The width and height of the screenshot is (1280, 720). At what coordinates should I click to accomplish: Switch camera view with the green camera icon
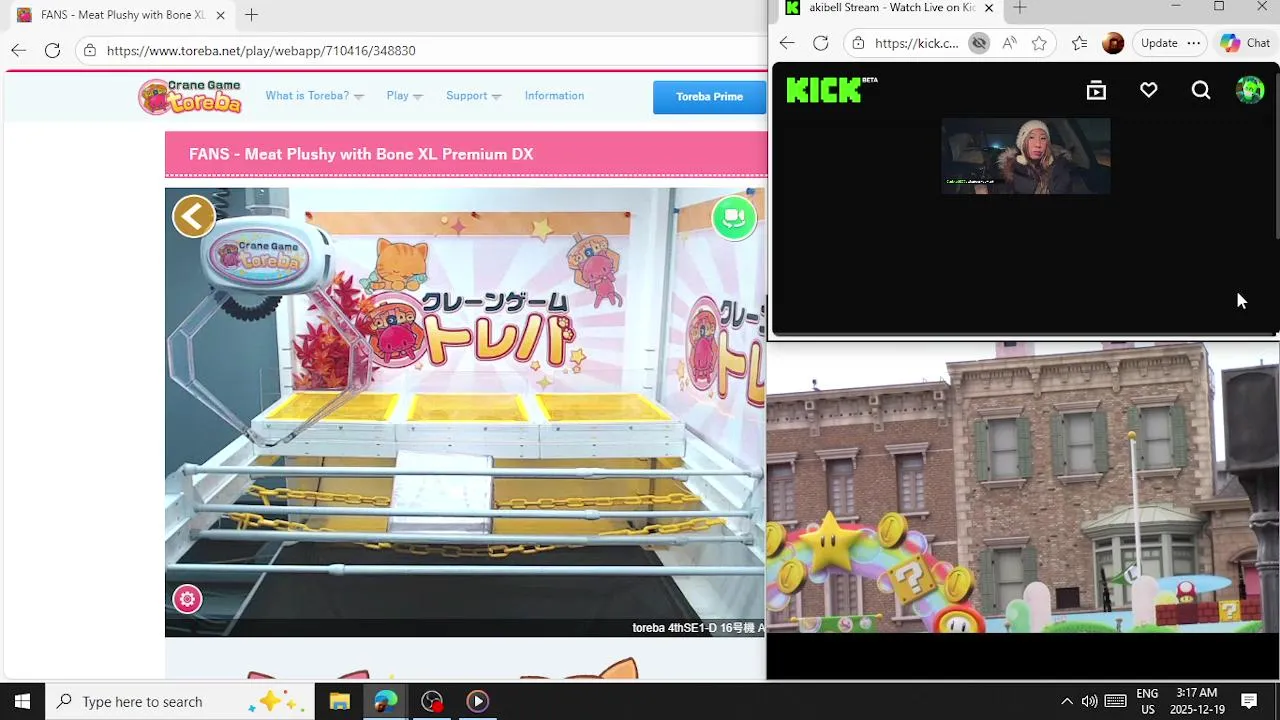click(733, 217)
